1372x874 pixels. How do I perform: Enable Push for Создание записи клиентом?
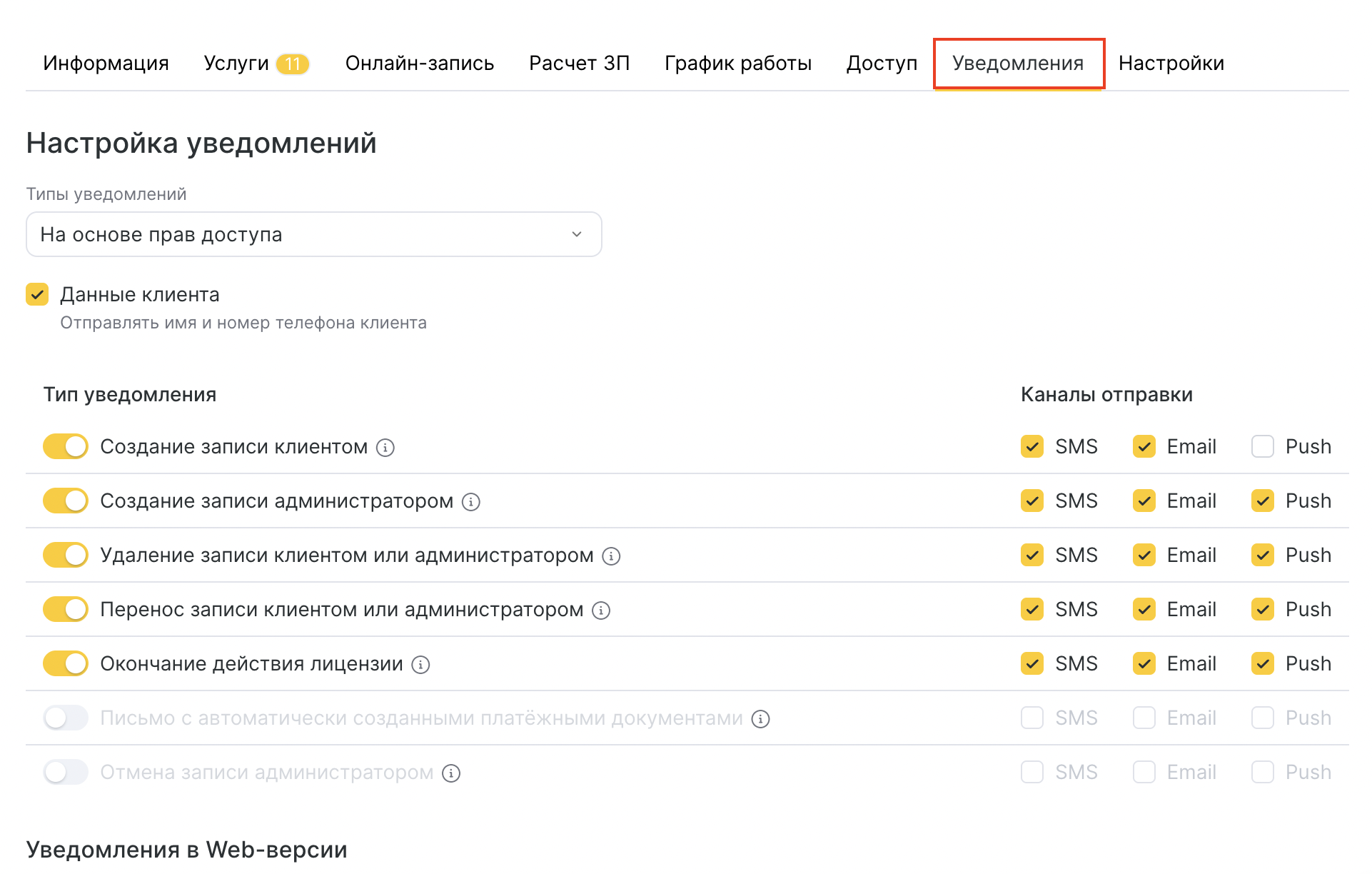[1263, 447]
